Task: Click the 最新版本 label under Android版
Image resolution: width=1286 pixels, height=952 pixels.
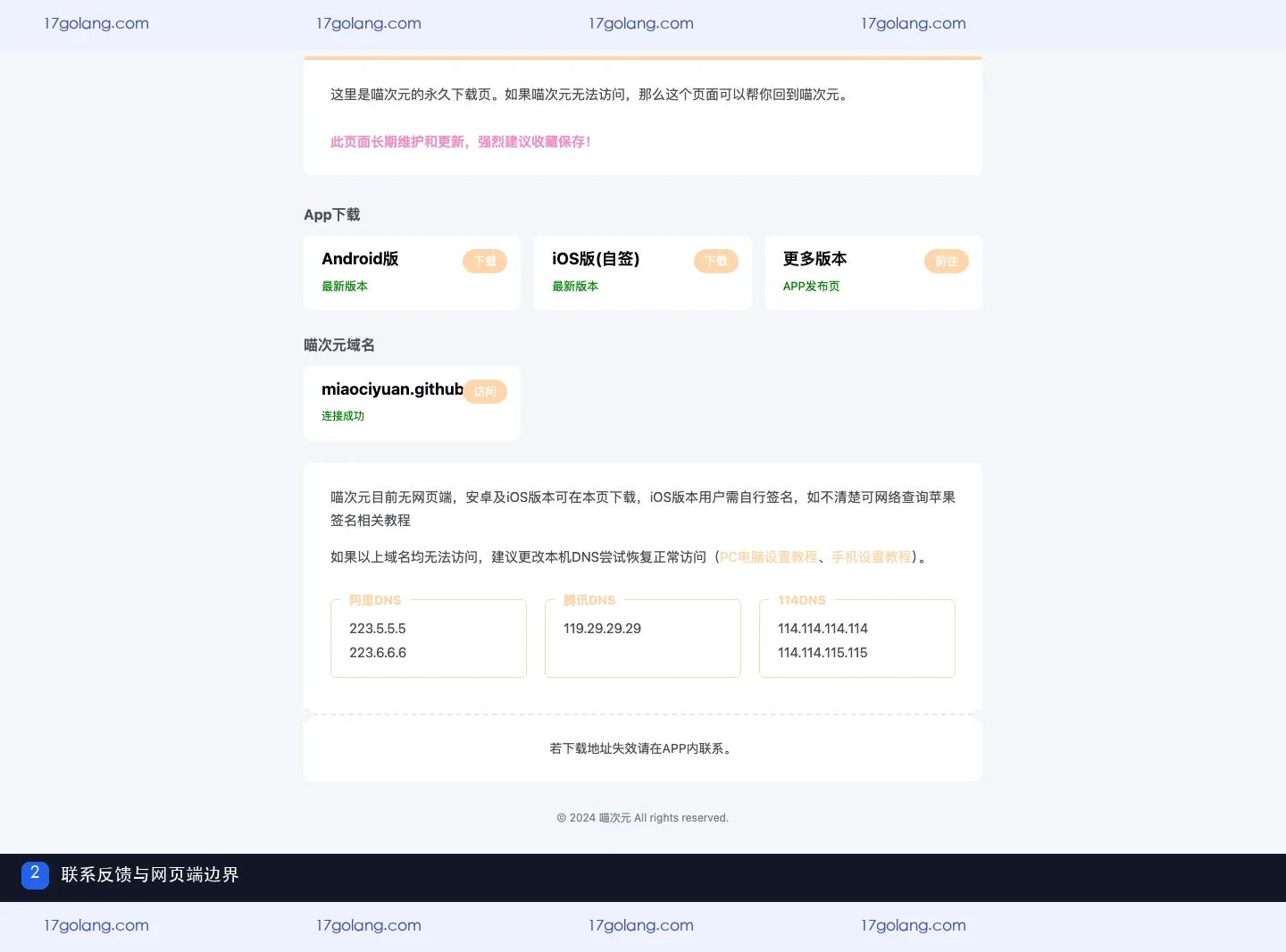Action: click(345, 286)
